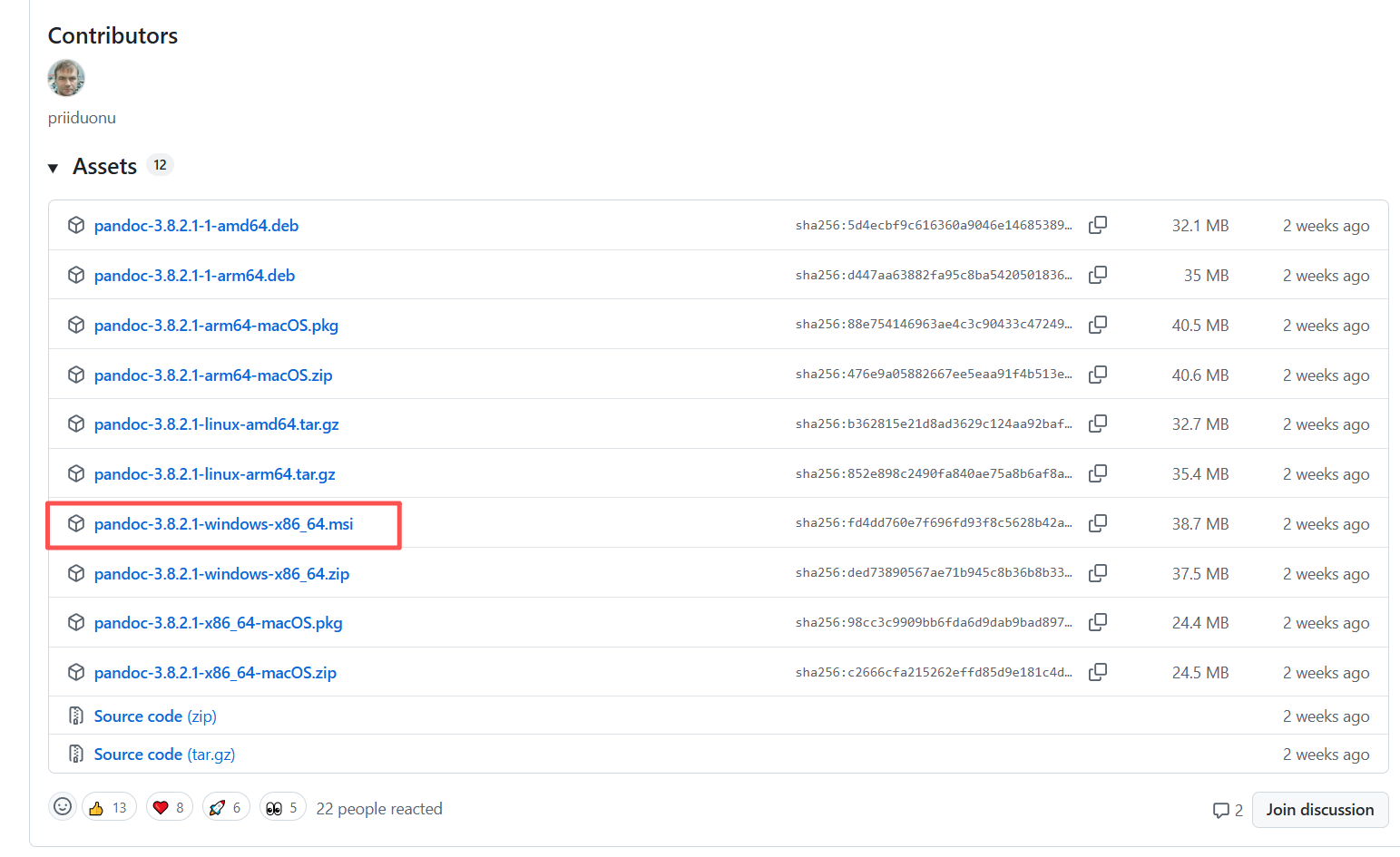Click the Assets count badge 12
The height and width of the screenshot is (857, 1400).
(x=160, y=165)
